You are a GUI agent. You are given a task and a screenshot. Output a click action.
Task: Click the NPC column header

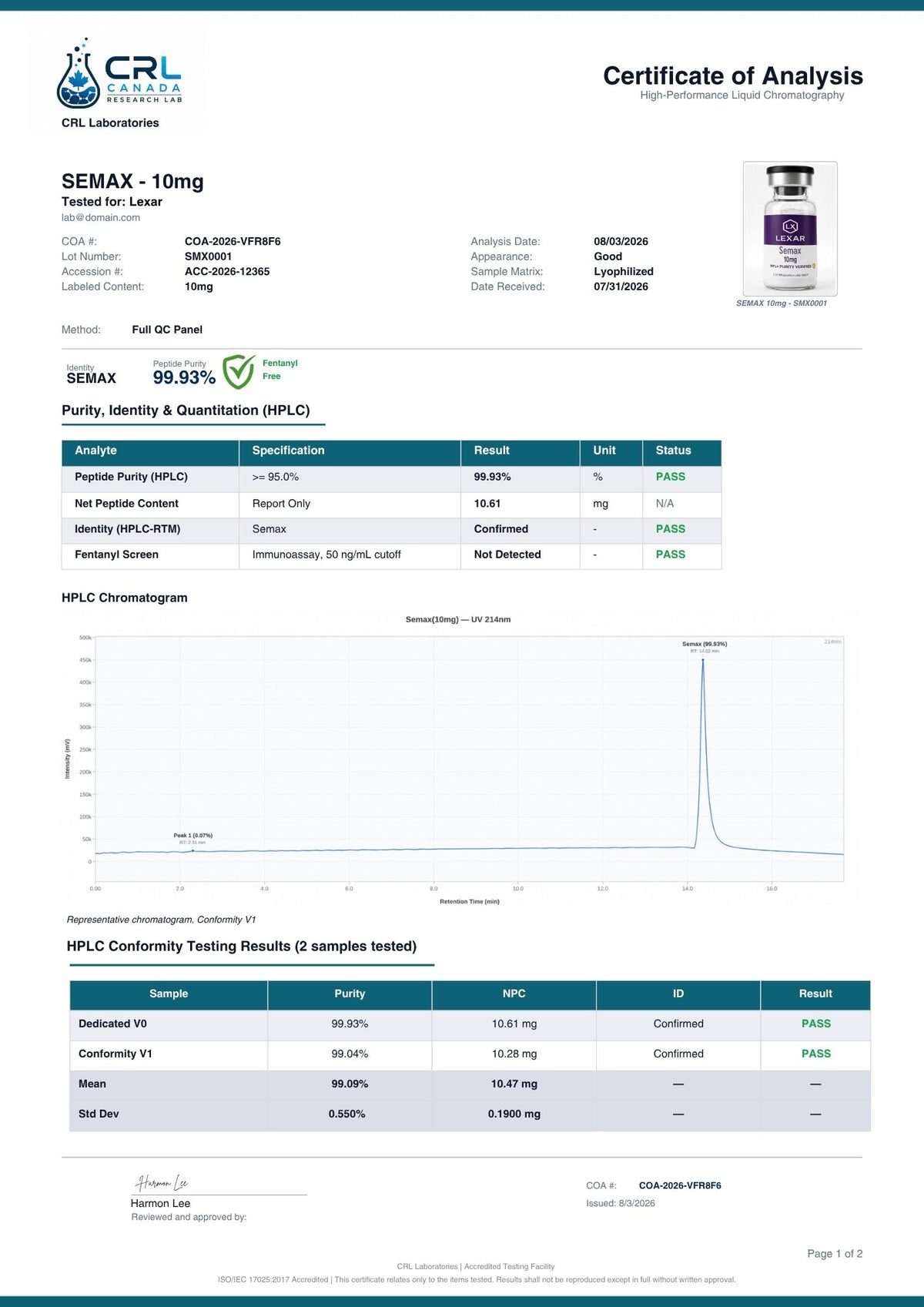(x=514, y=994)
